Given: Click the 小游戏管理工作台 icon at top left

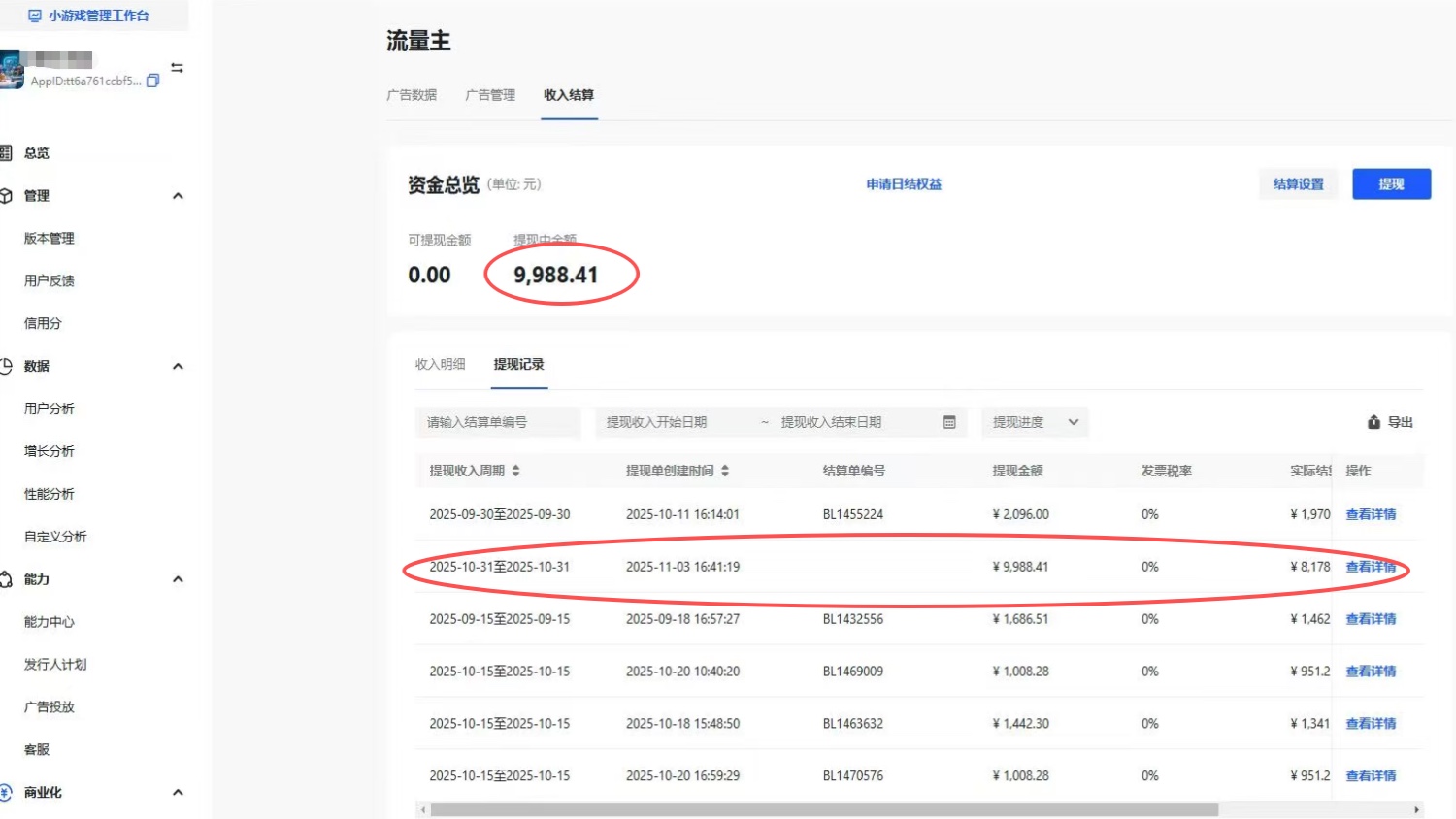Looking at the screenshot, I should (36, 16).
